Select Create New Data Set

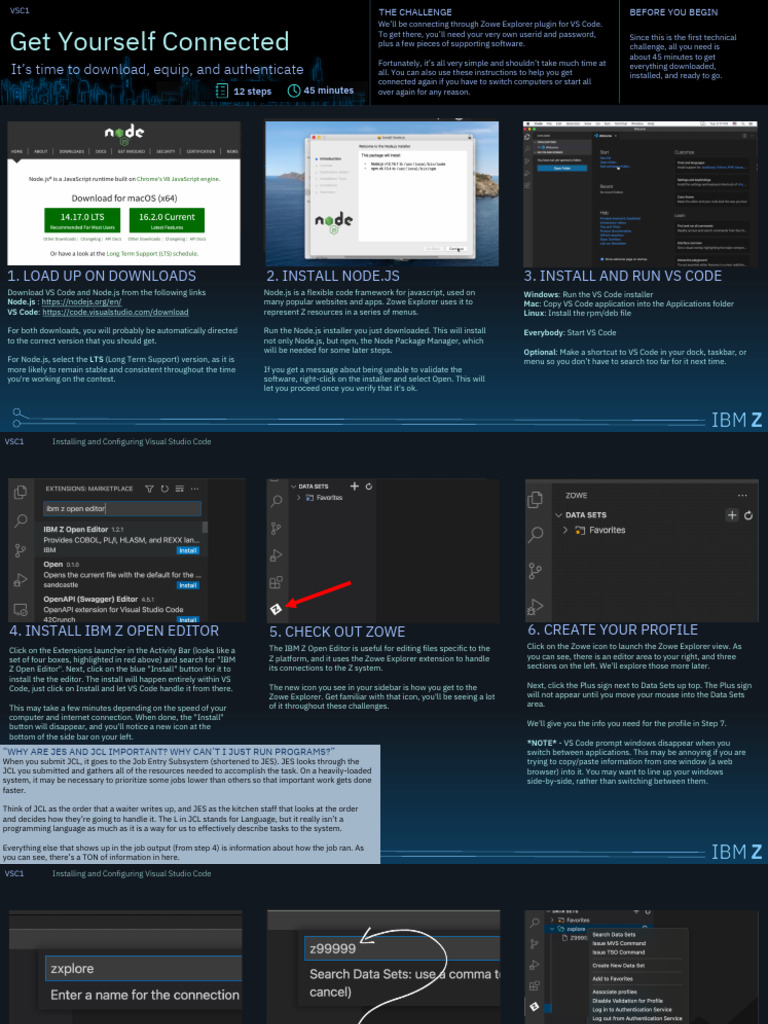618,965
